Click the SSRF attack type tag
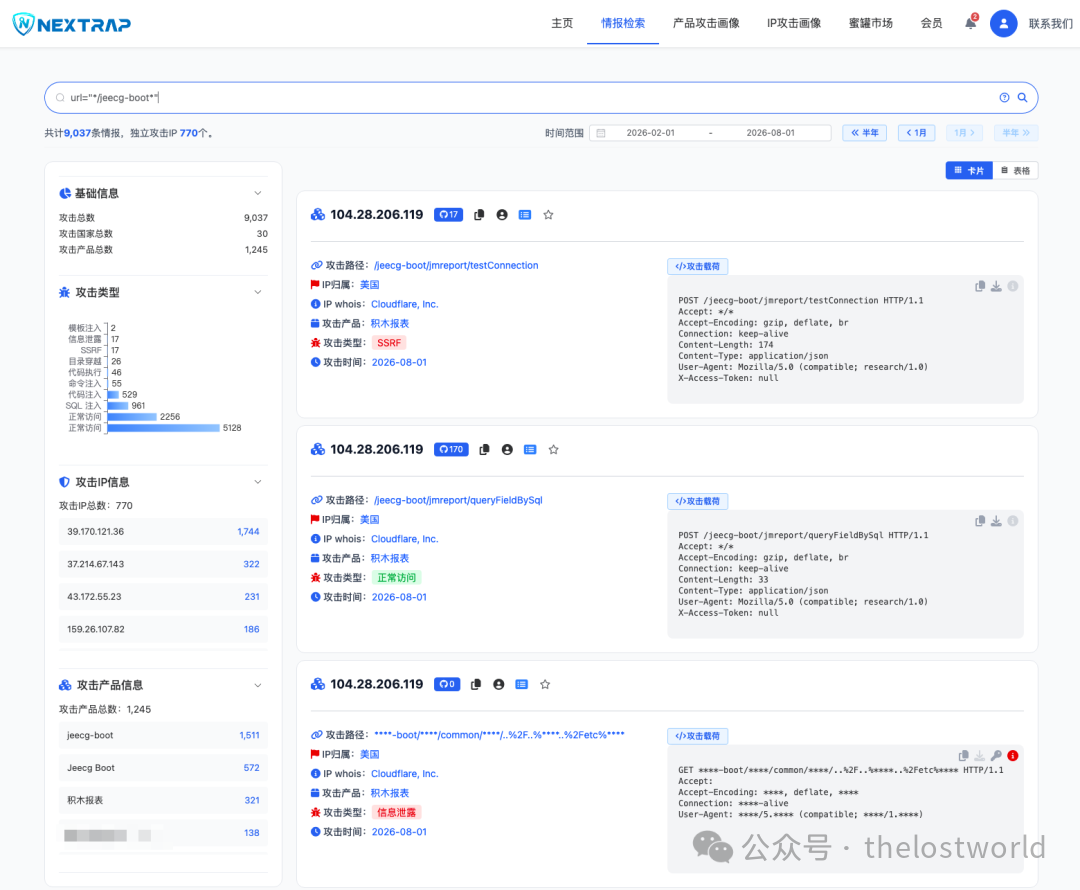 click(389, 343)
